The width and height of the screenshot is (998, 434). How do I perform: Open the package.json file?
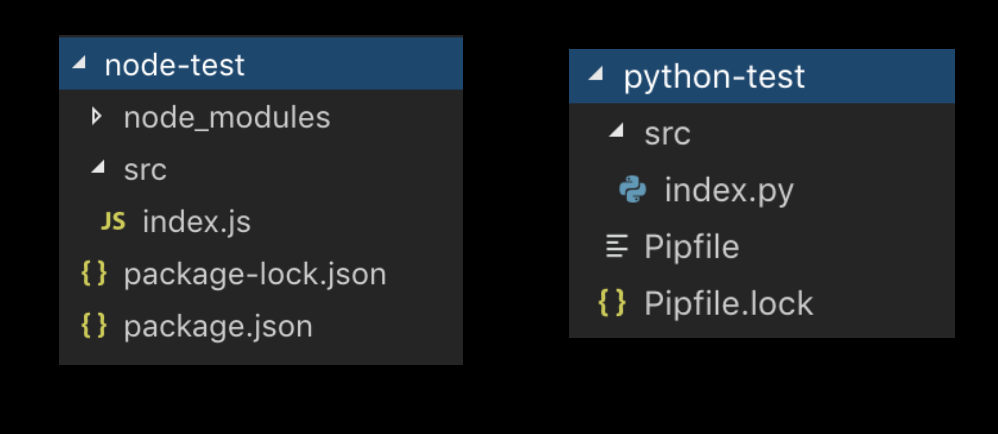[x=217, y=326]
